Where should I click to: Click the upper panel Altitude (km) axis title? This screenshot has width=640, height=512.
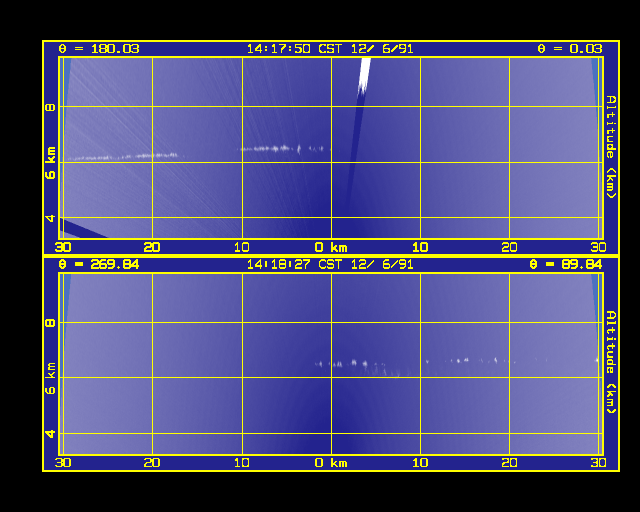pos(611,147)
